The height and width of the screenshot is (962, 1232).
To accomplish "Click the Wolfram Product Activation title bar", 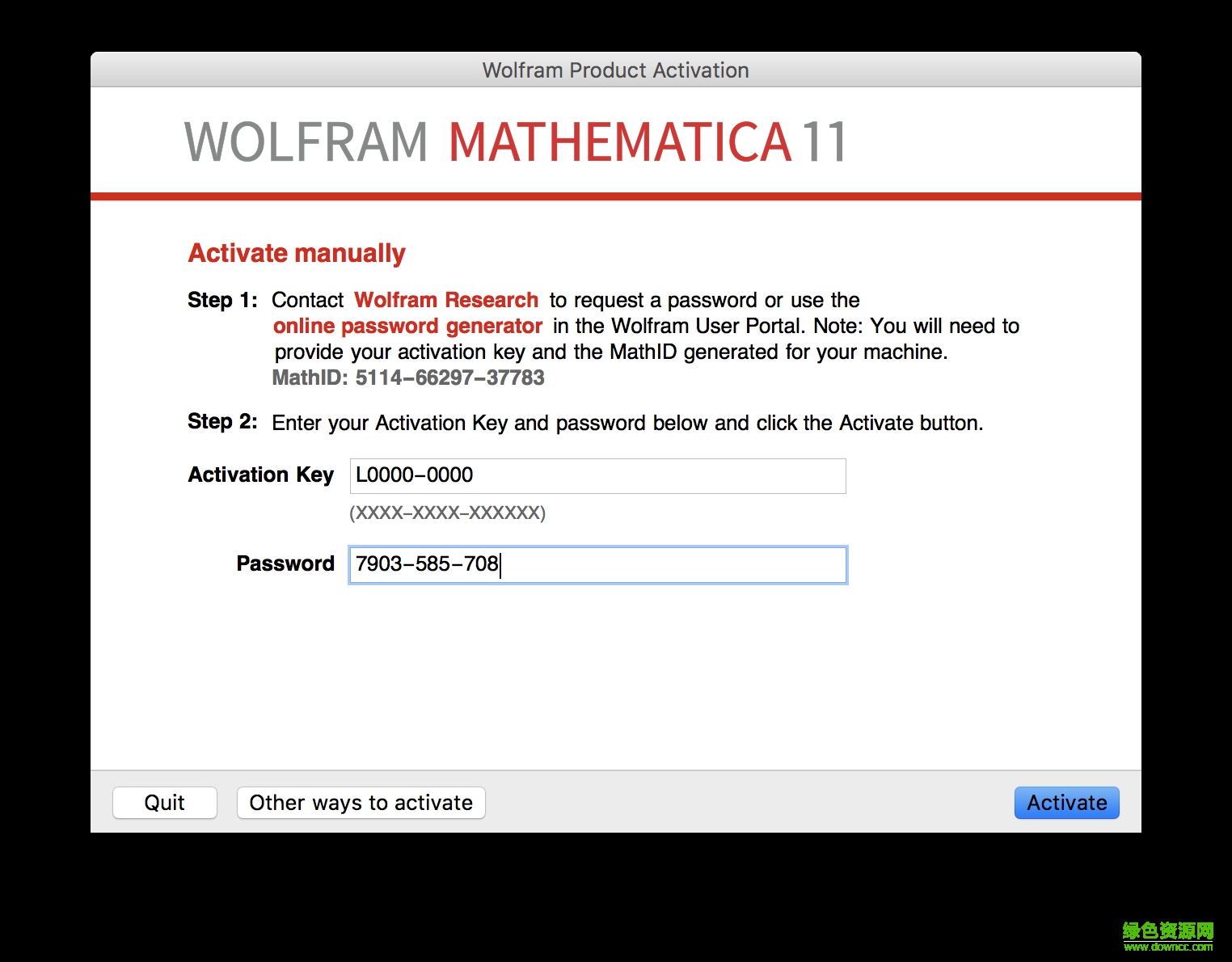I will [x=616, y=70].
